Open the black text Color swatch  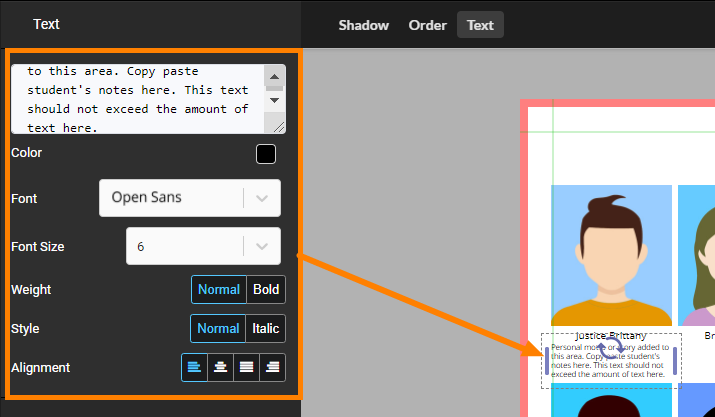tap(266, 154)
